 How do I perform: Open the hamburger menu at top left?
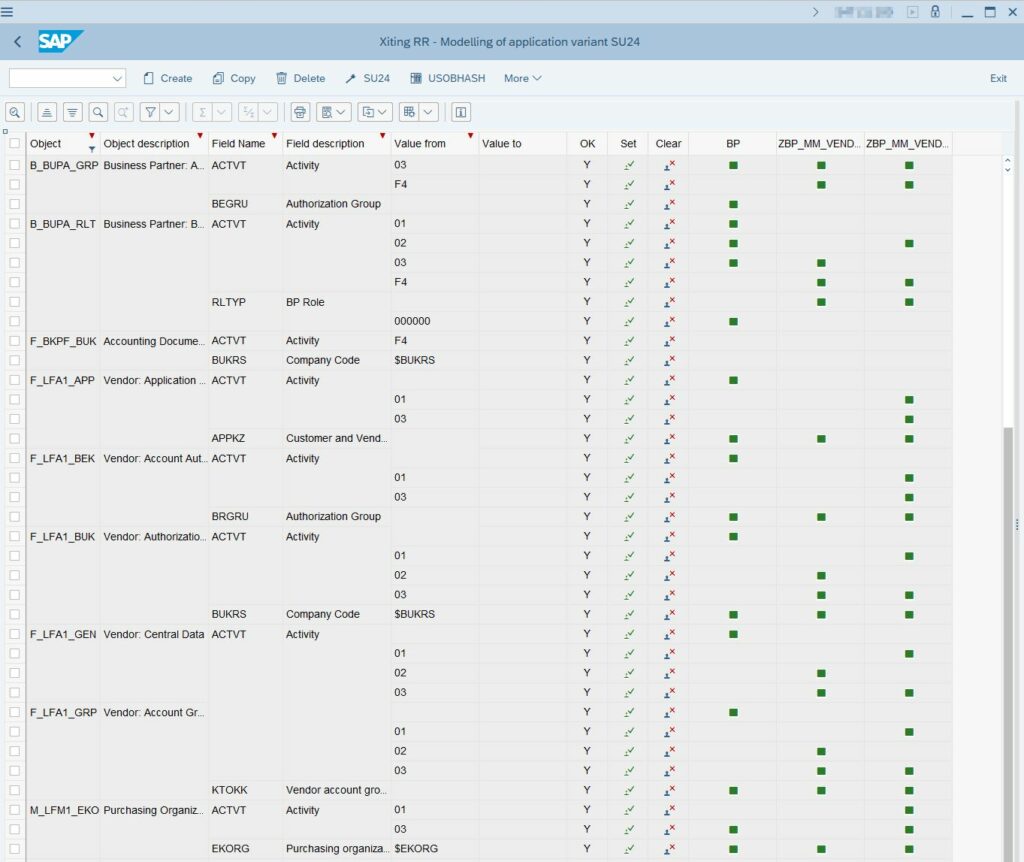coord(7,12)
